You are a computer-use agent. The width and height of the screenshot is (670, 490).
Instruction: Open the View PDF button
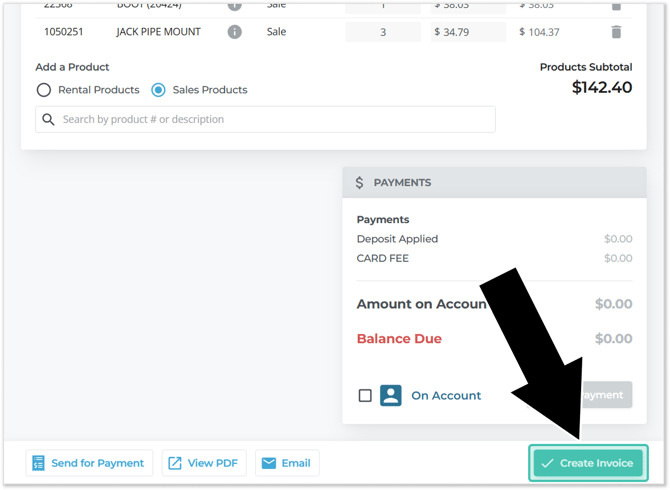tap(203, 463)
